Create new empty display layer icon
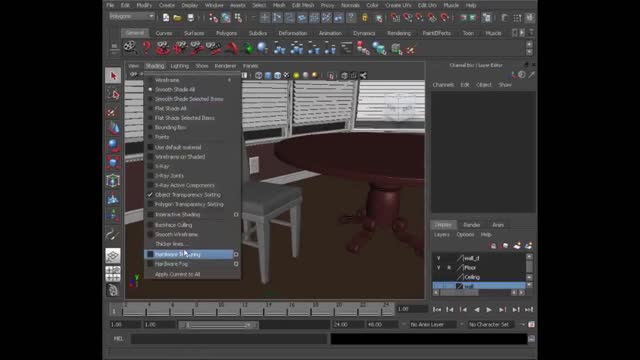 pyautogui.click(x=517, y=245)
